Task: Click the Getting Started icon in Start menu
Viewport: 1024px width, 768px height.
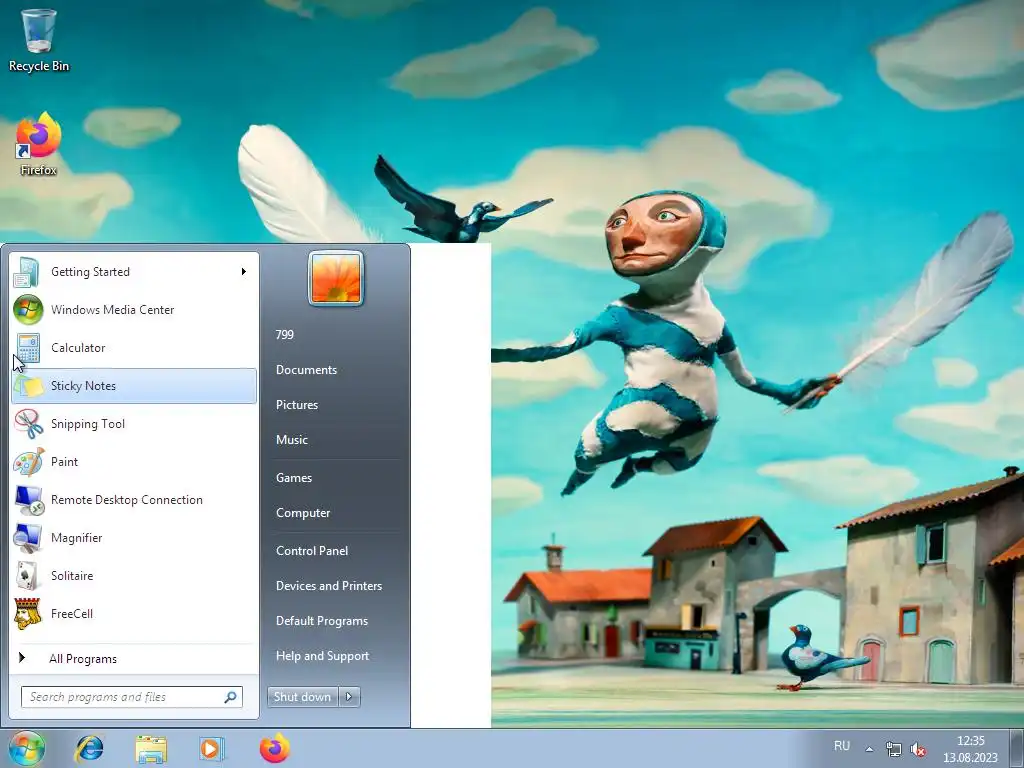Action: coord(27,272)
